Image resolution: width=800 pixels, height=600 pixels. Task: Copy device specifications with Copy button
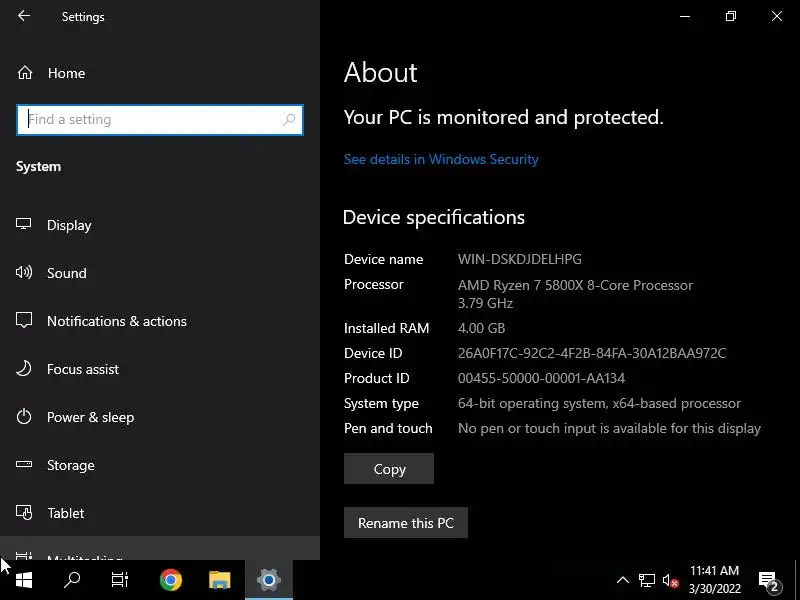coord(389,469)
